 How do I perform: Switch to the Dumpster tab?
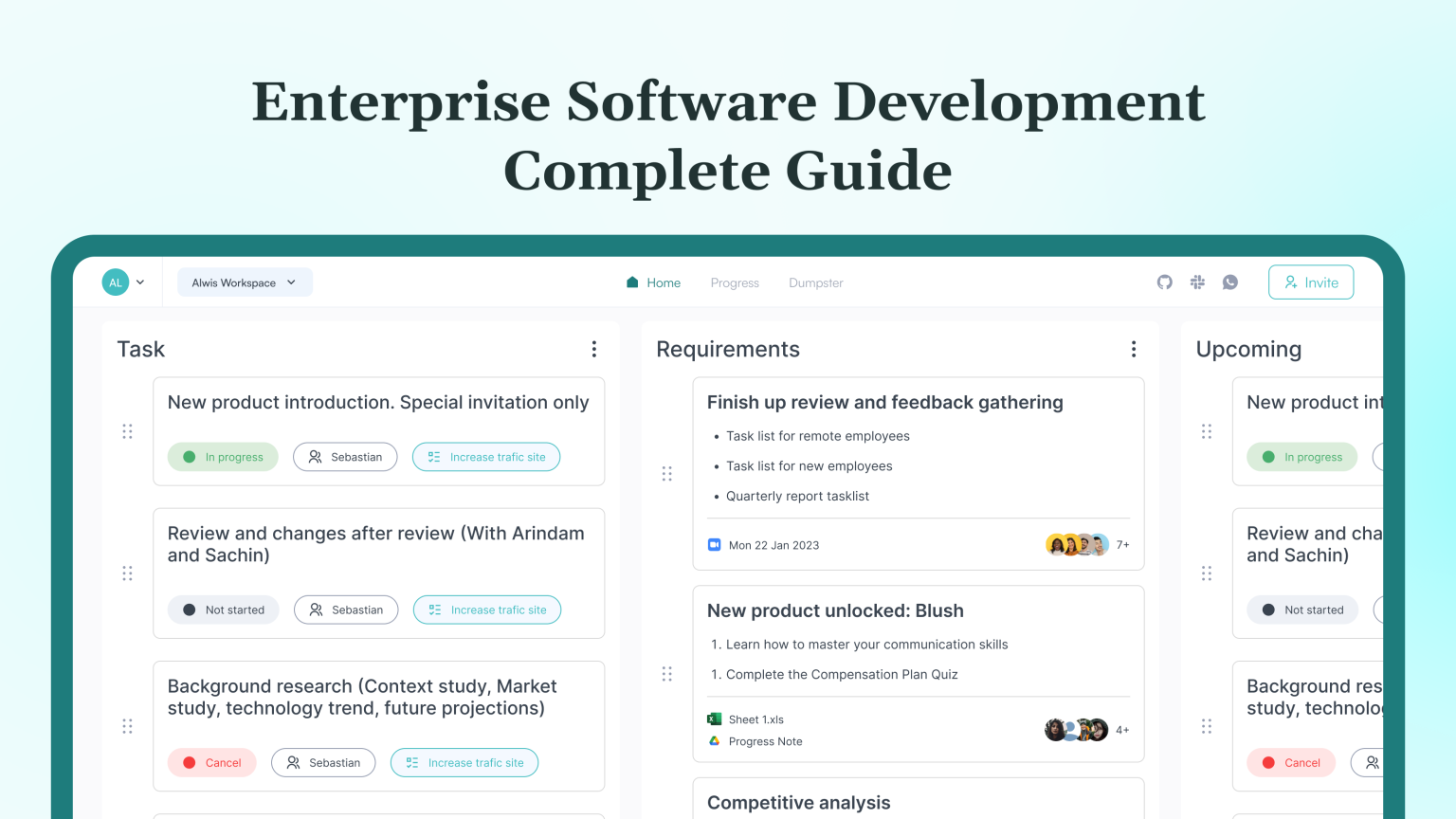point(816,282)
